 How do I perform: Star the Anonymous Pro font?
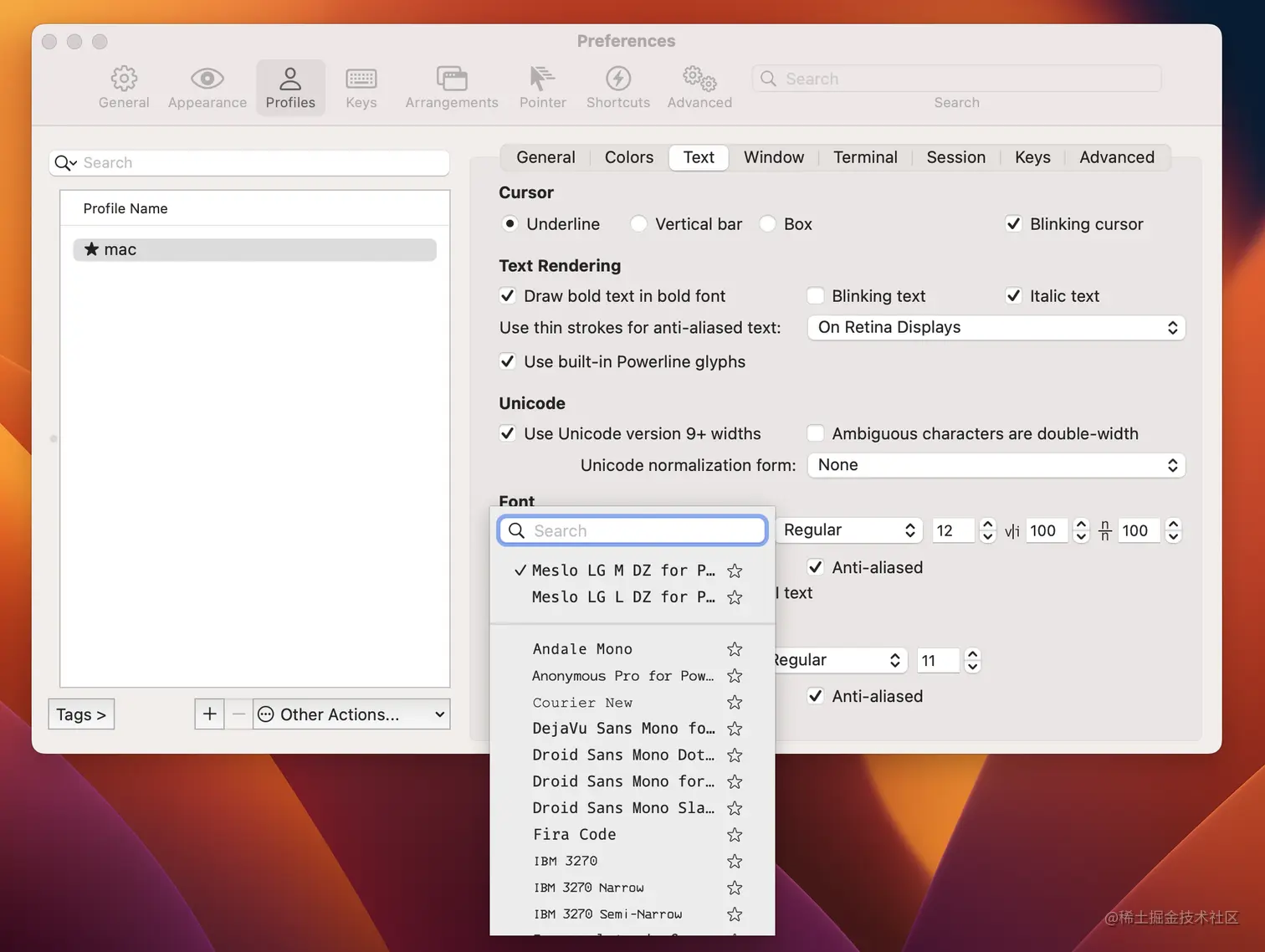coord(735,675)
